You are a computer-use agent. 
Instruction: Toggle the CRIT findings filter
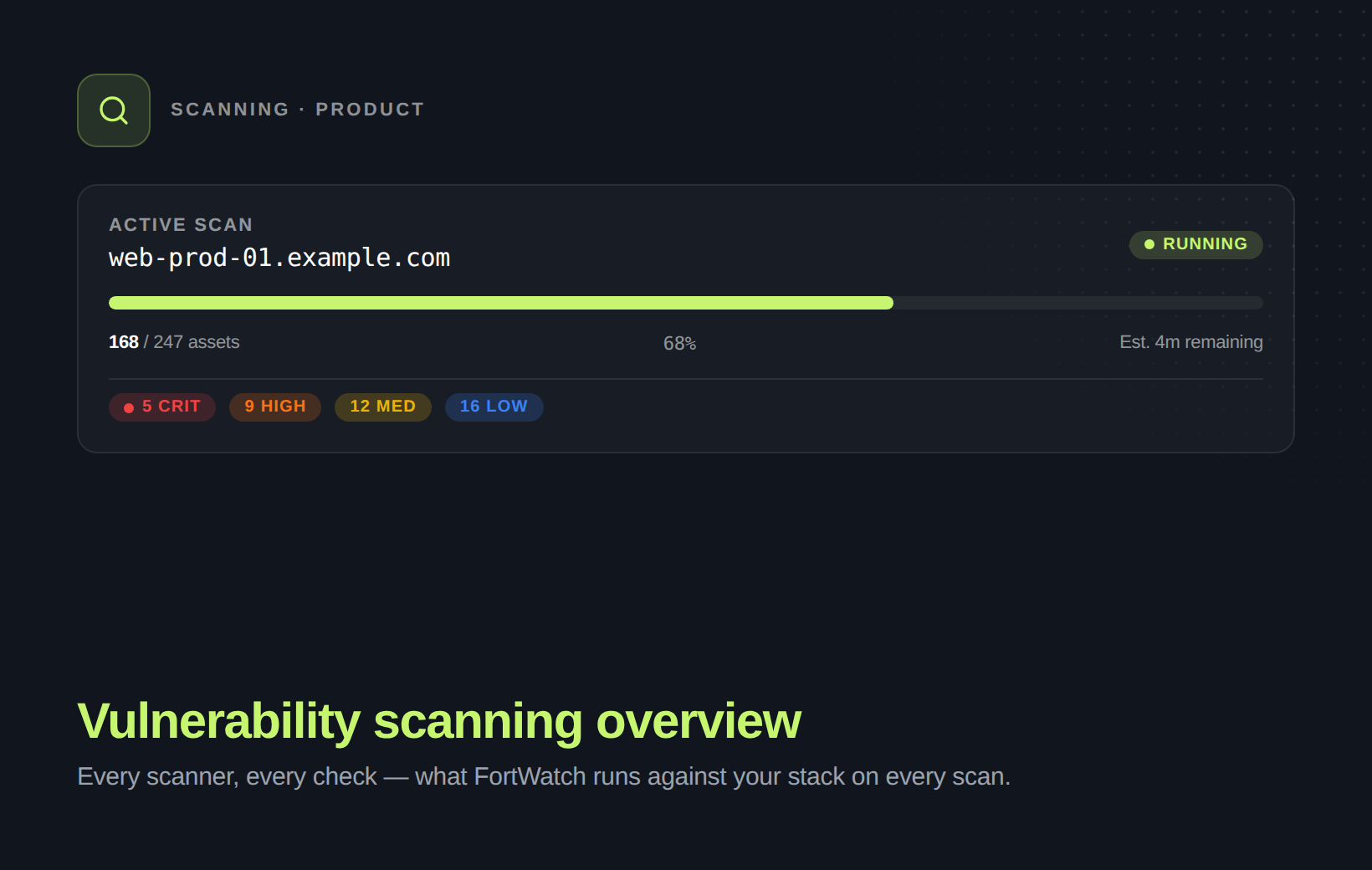pos(161,407)
